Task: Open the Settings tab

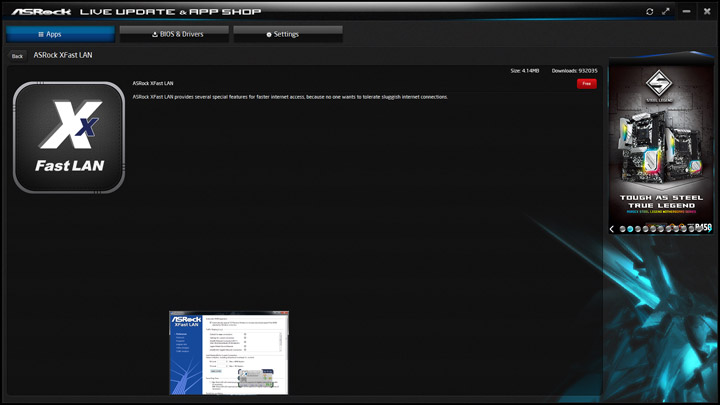Action: (x=288, y=34)
